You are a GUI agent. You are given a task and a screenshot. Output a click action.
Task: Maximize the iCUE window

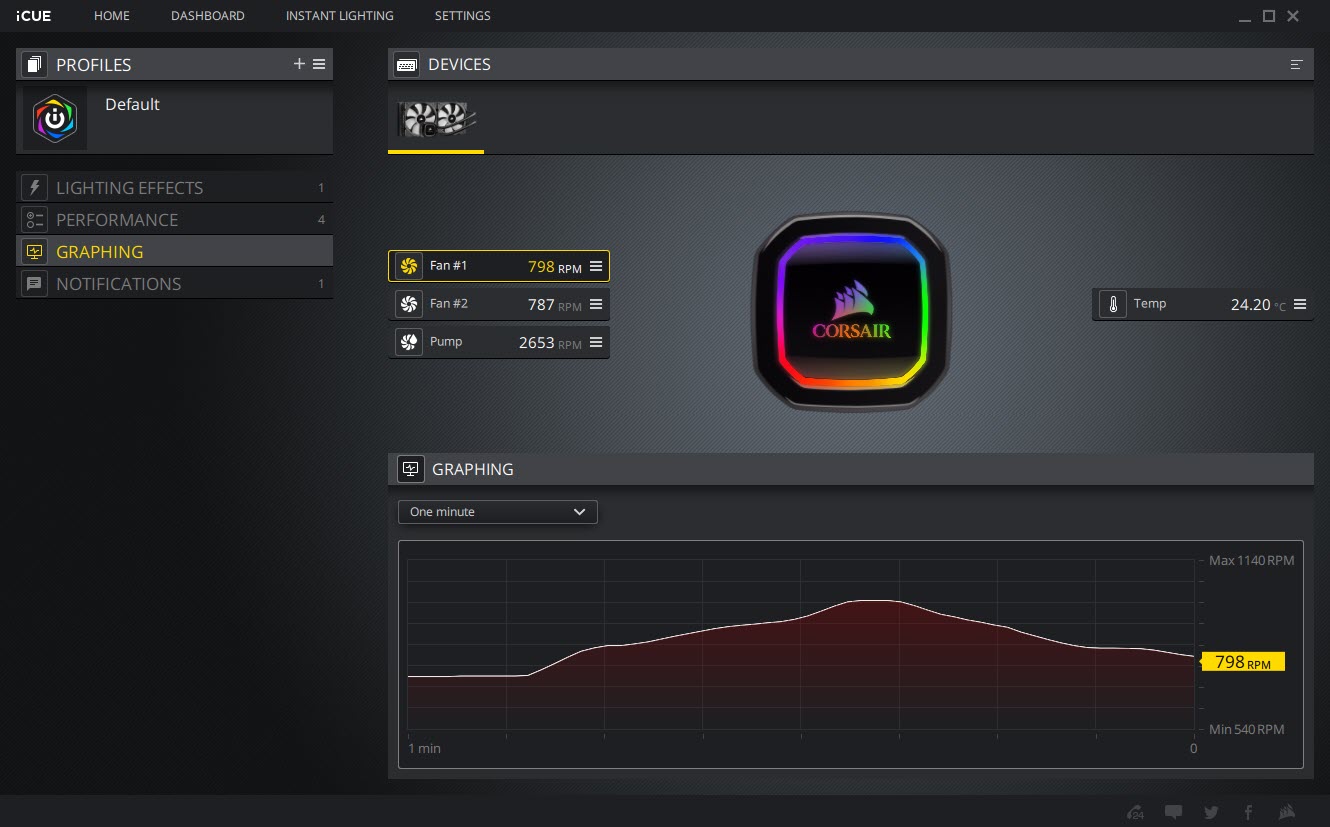1269,16
